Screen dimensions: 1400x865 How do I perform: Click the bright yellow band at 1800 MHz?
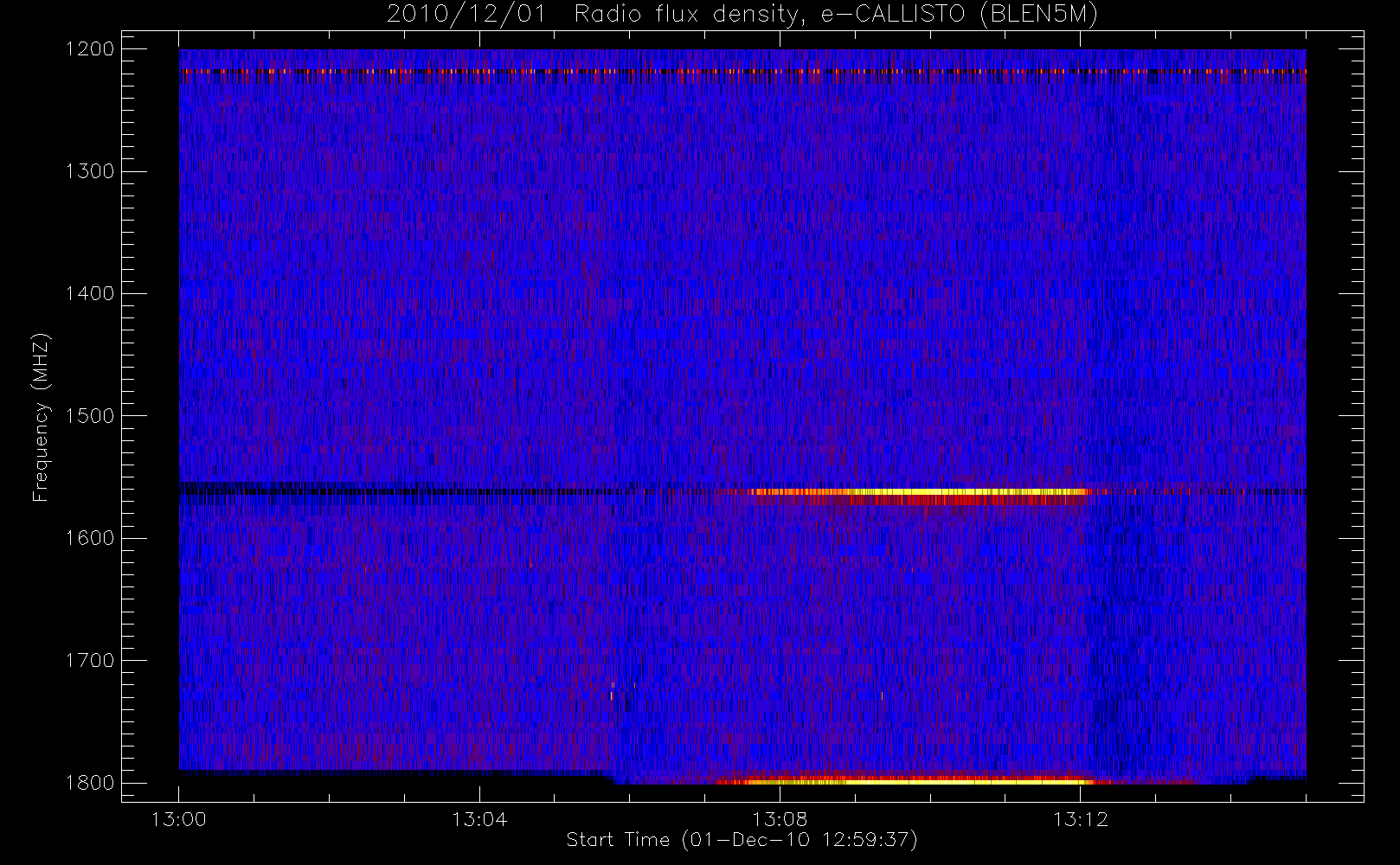click(x=904, y=781)
